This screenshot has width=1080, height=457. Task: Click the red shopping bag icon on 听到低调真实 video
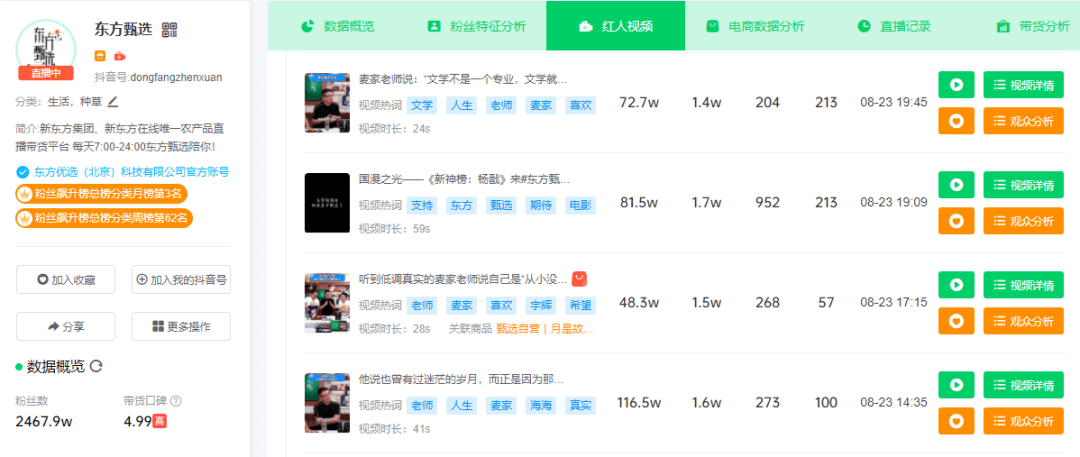(x=579, y=279)
